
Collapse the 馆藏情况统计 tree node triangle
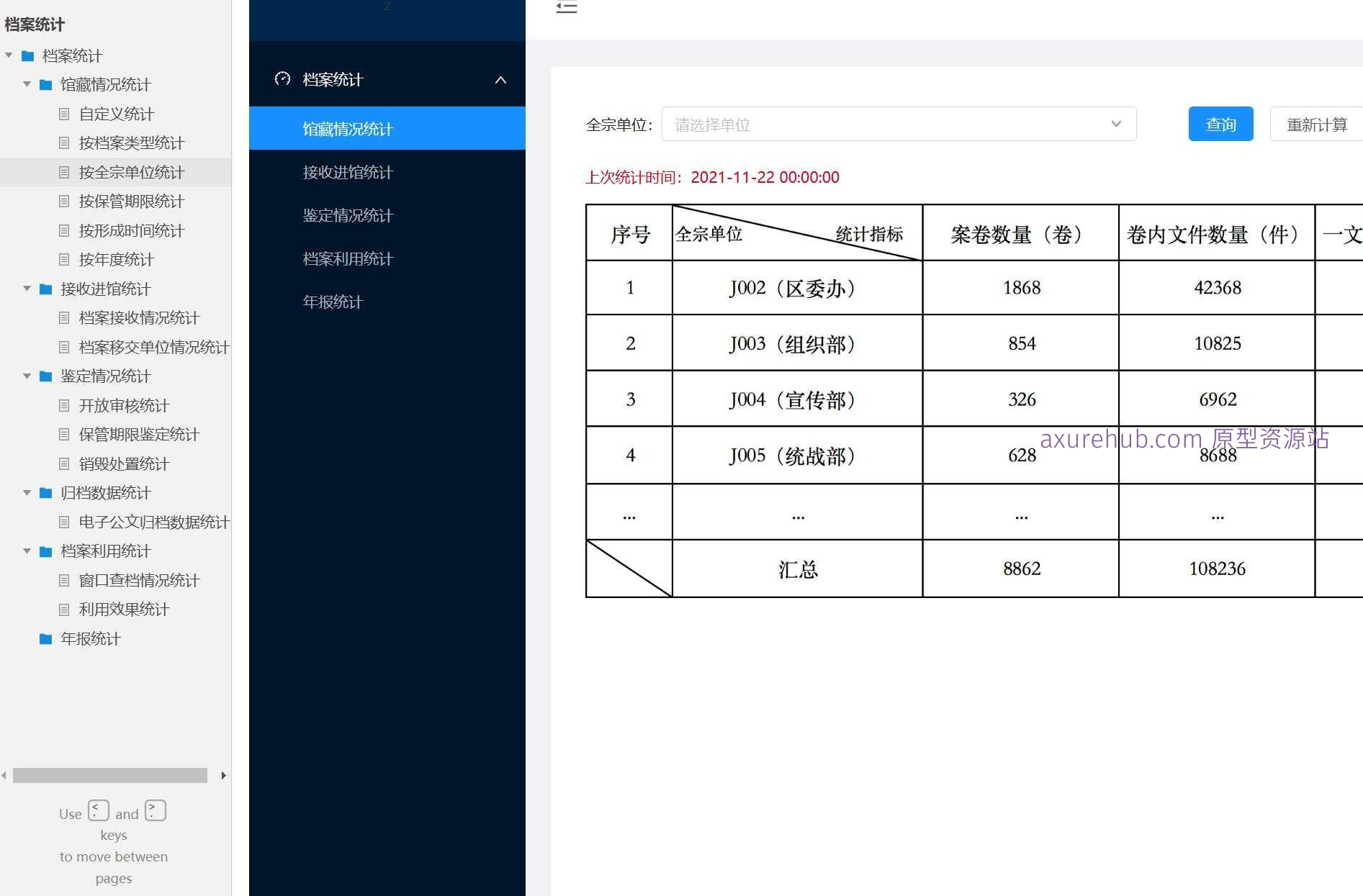[27, 84]
